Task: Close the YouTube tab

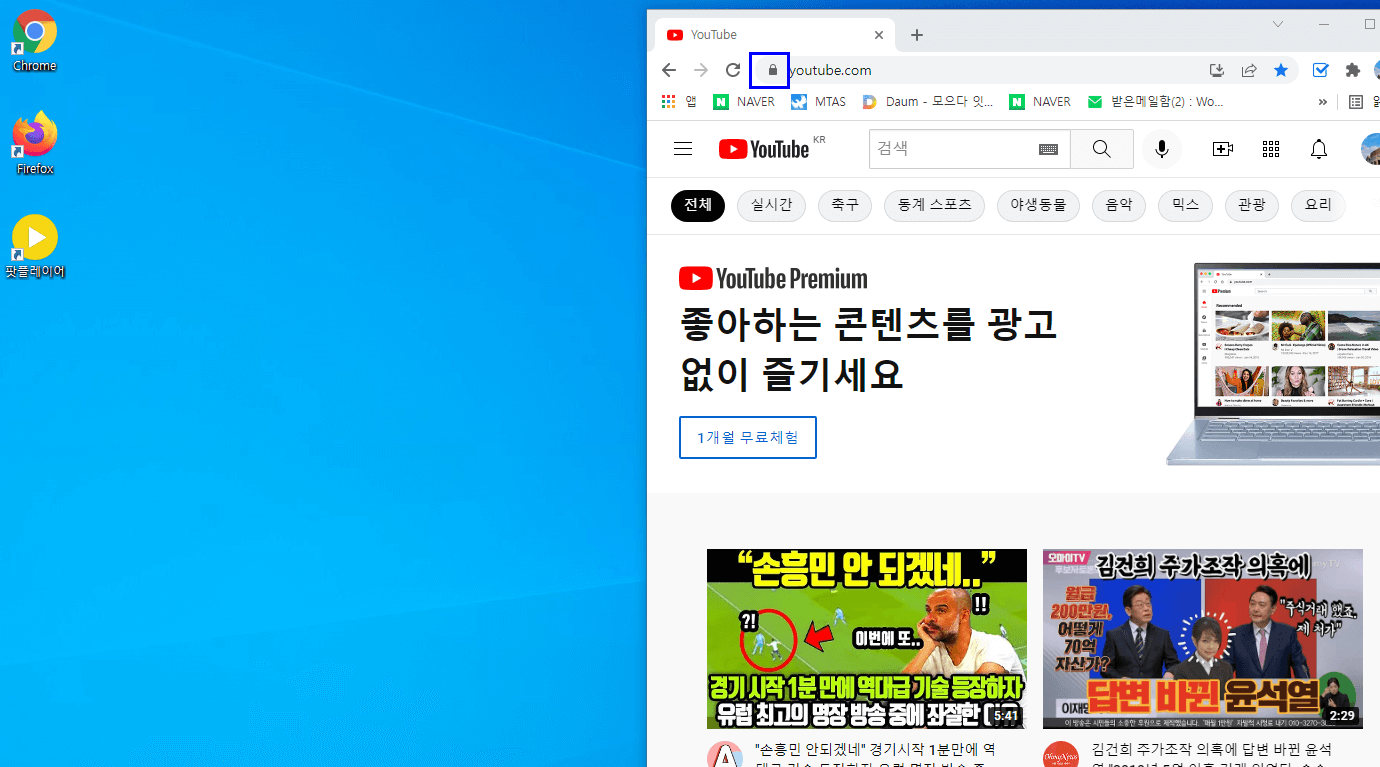Action: point(879,35)
